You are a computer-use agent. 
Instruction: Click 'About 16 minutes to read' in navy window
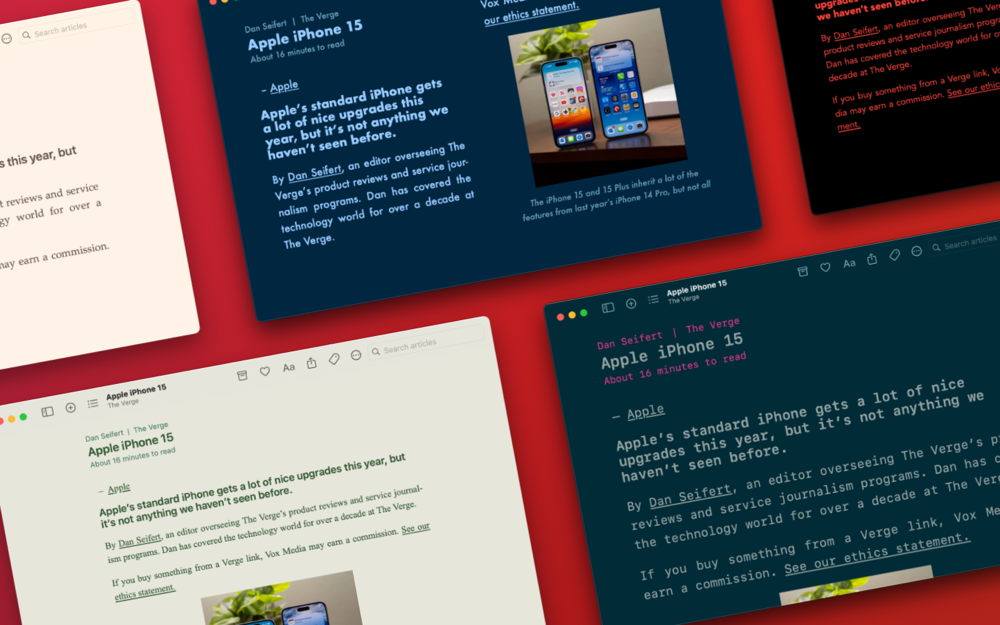(x=297, y=51)
